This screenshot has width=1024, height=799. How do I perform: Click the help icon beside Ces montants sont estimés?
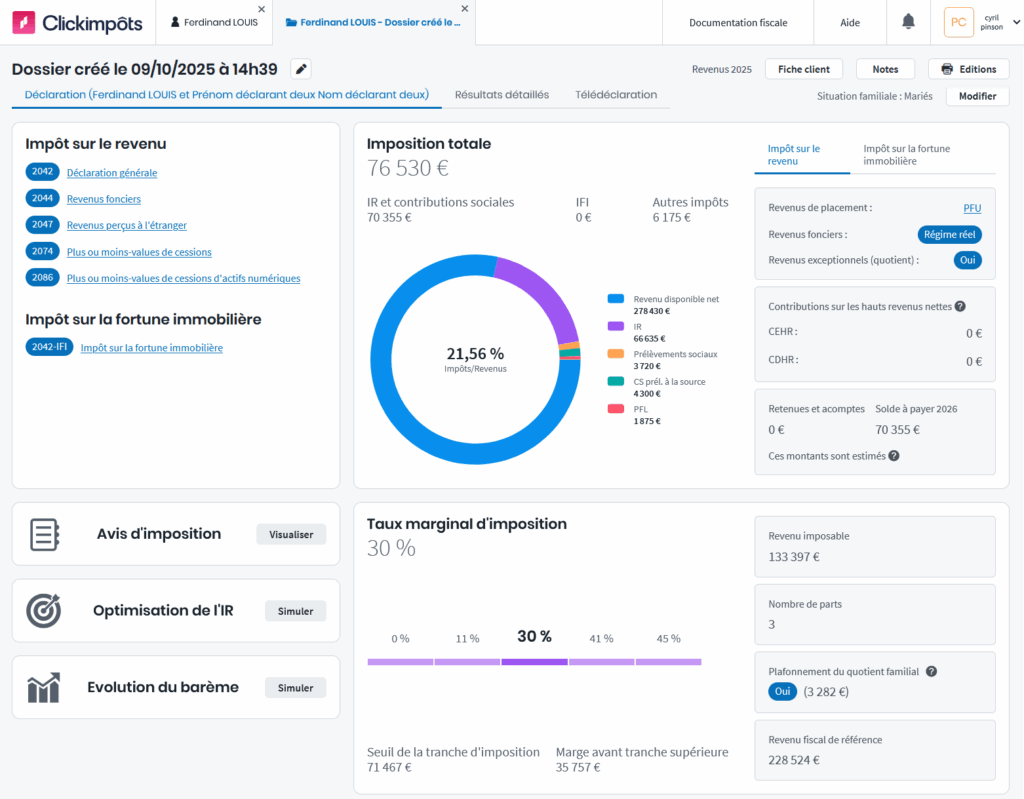(x=894, y=456)
